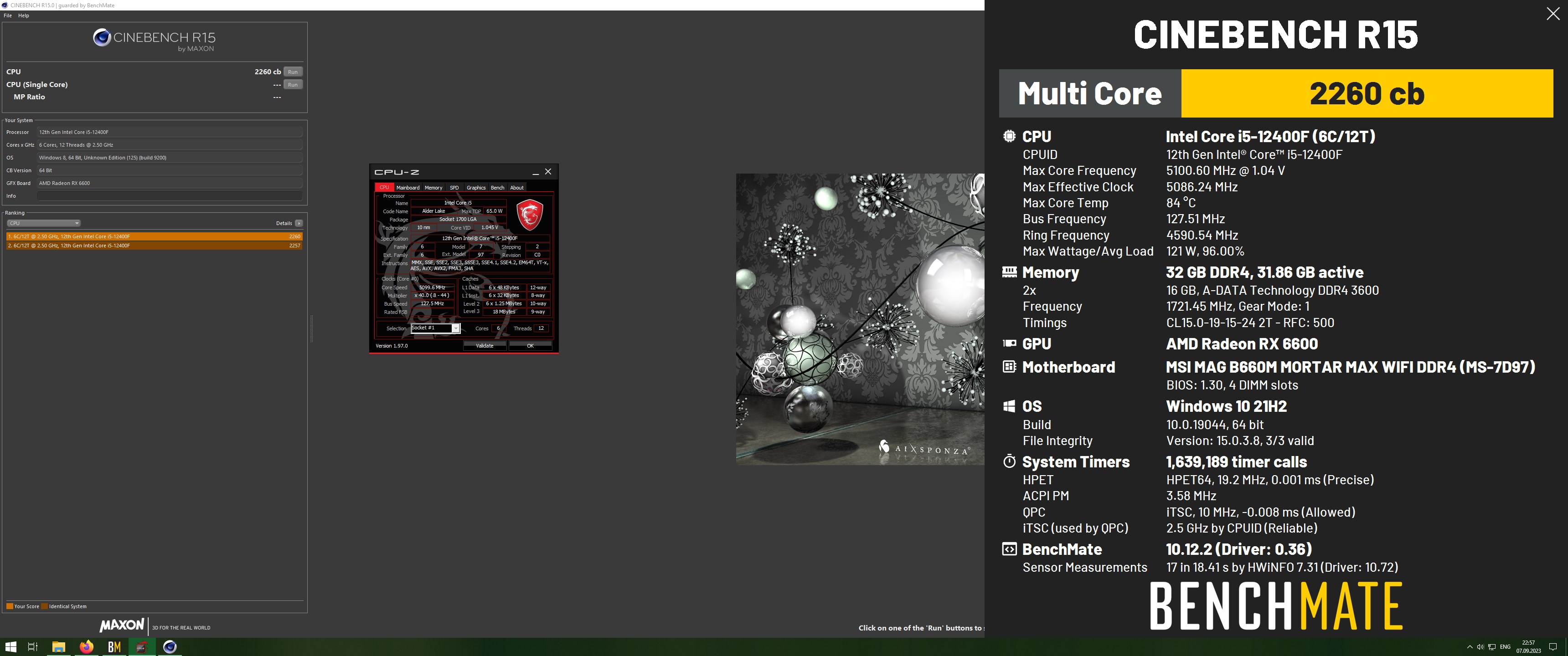Click the Cinebench R15 logo icon

click(x=102, y=38)
